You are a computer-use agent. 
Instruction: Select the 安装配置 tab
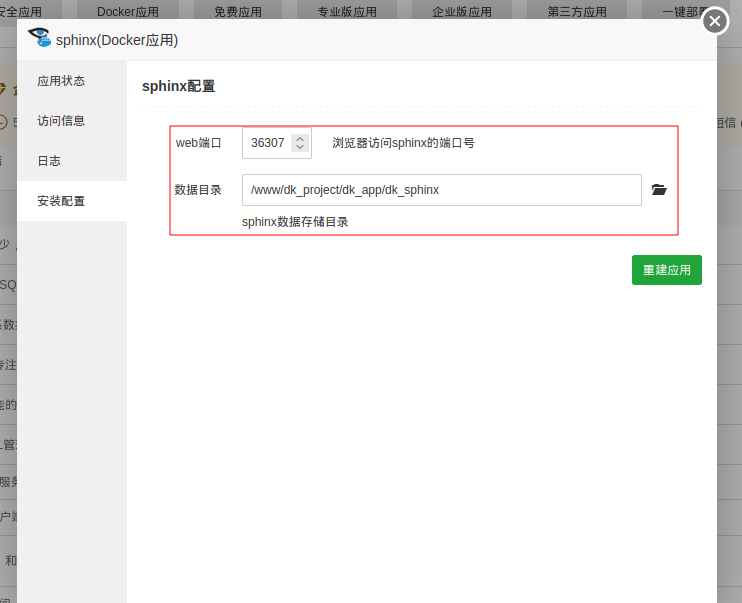pyautogui.click(x=72, y=201)
